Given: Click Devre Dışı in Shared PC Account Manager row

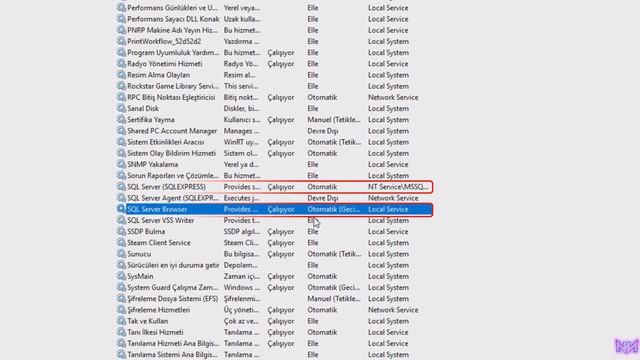Looking at the screenshot, I should tap(322, 131).
